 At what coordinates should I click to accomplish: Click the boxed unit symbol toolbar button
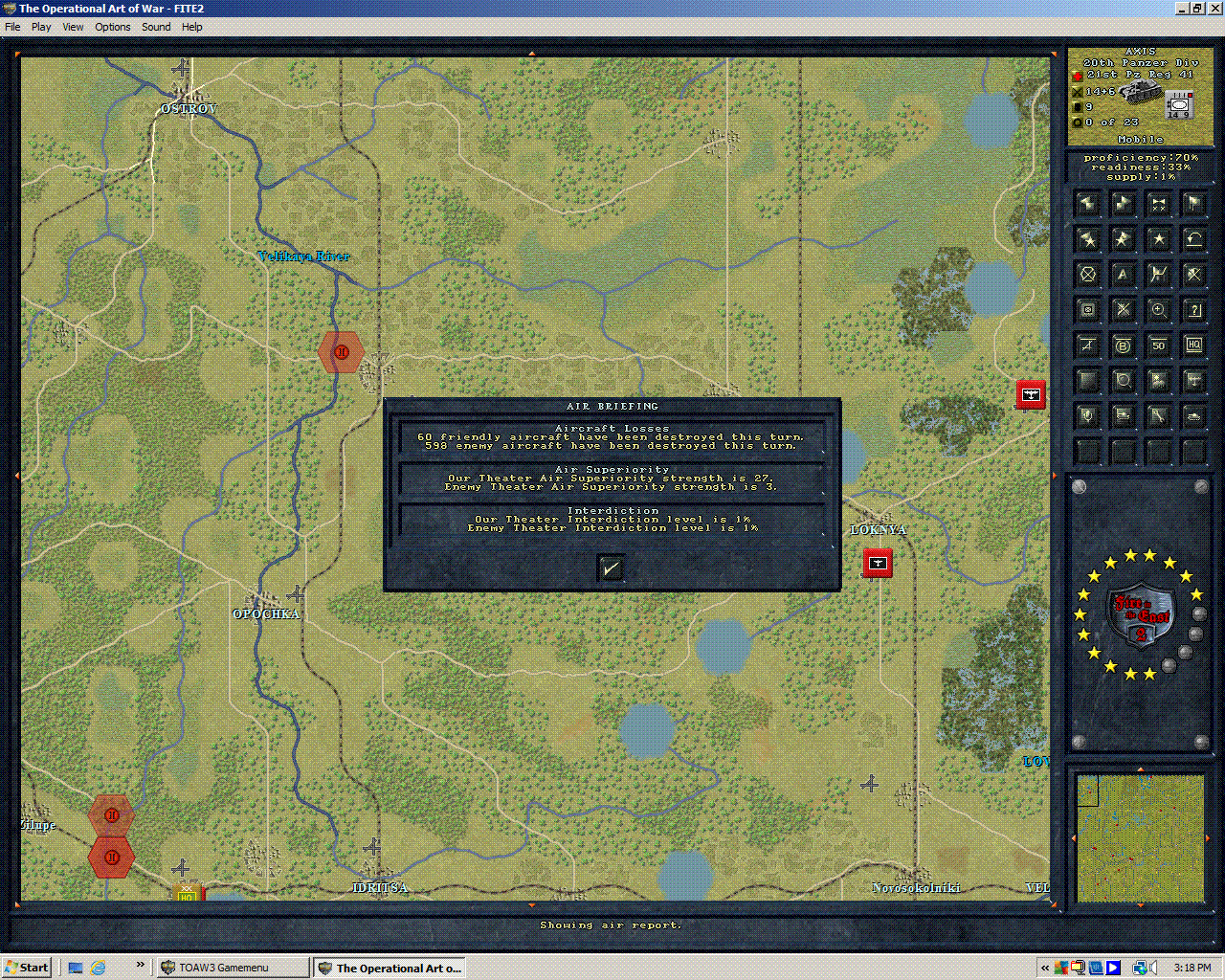(x=1088, y=310)
